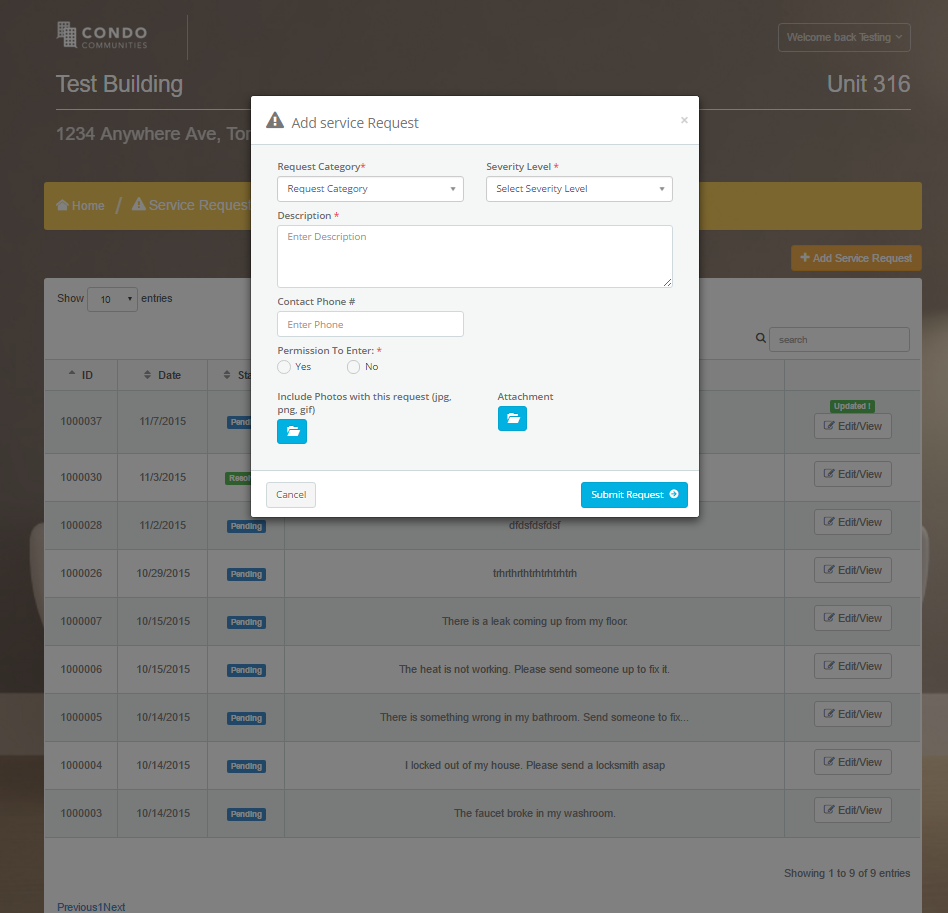
Task: Click the plus icon on Add Service Request
Action: [805, 257]
